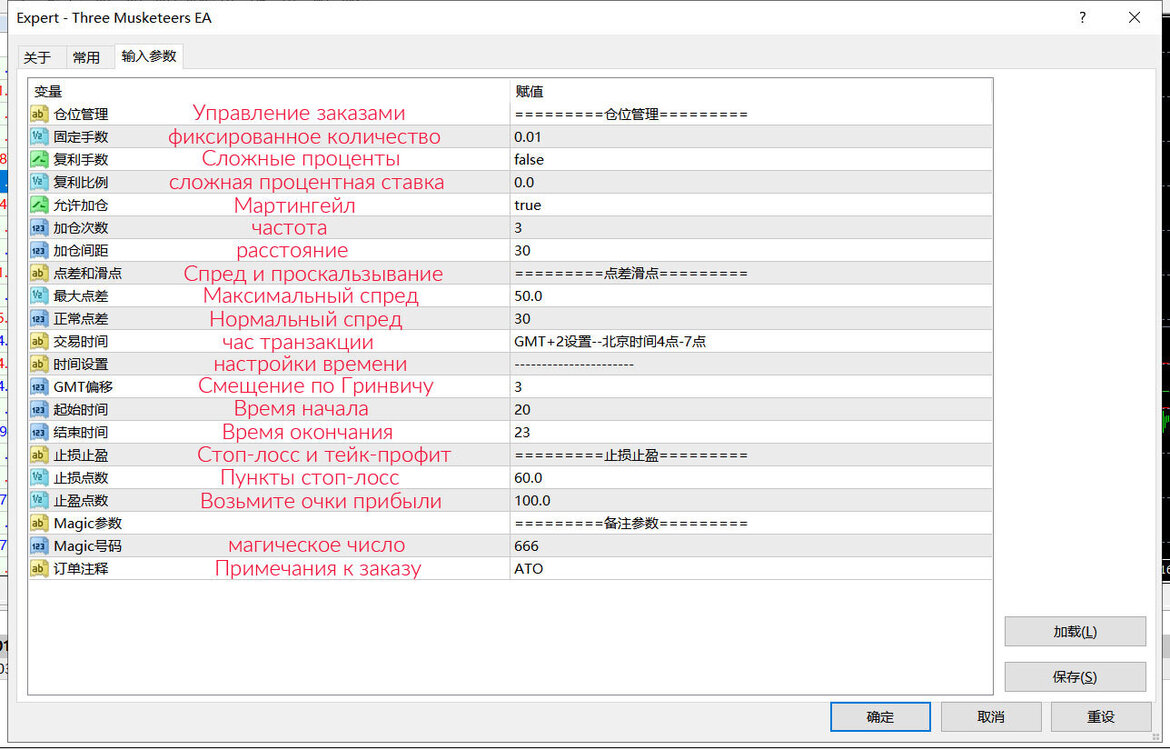This screenshot has width=1170, height=750.
Task: Edit the 正常点差 value 30
Action: 751,319
